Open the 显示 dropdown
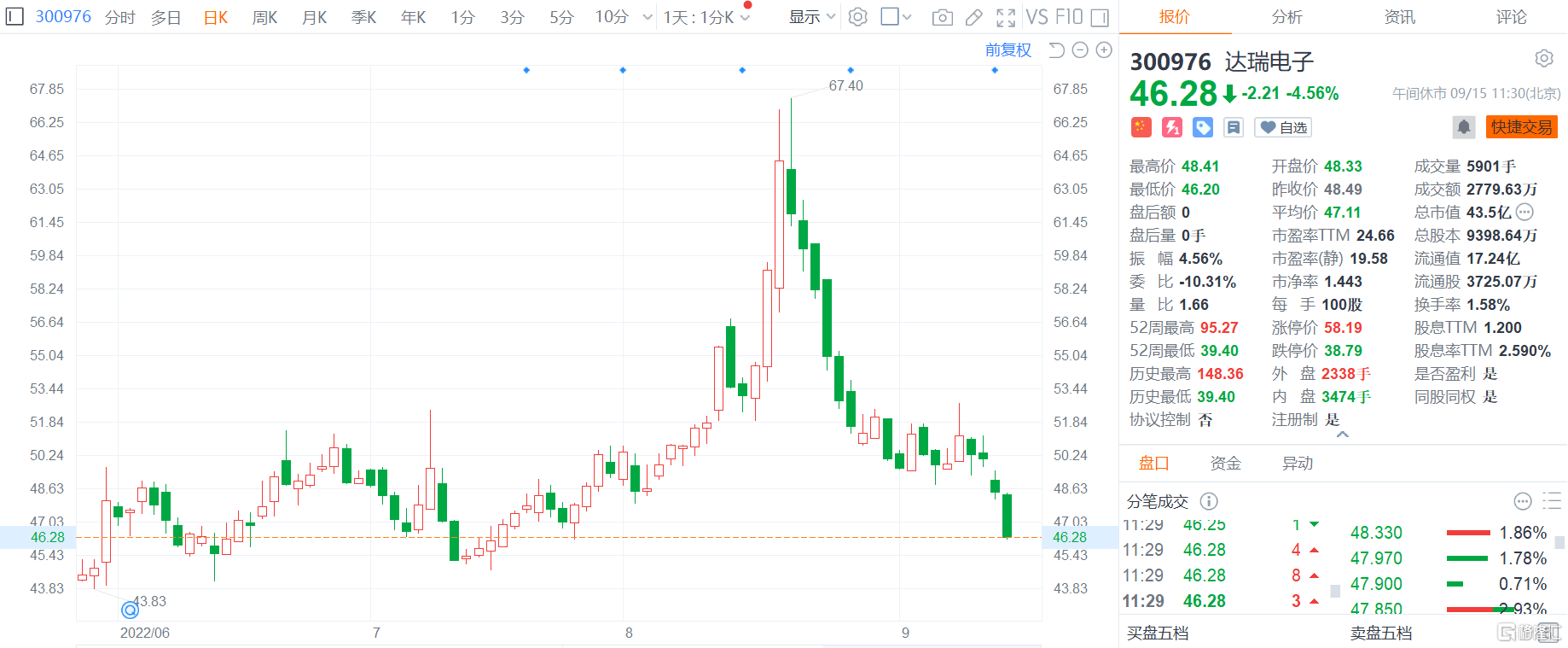The image size is (1568, 648). 811,17
